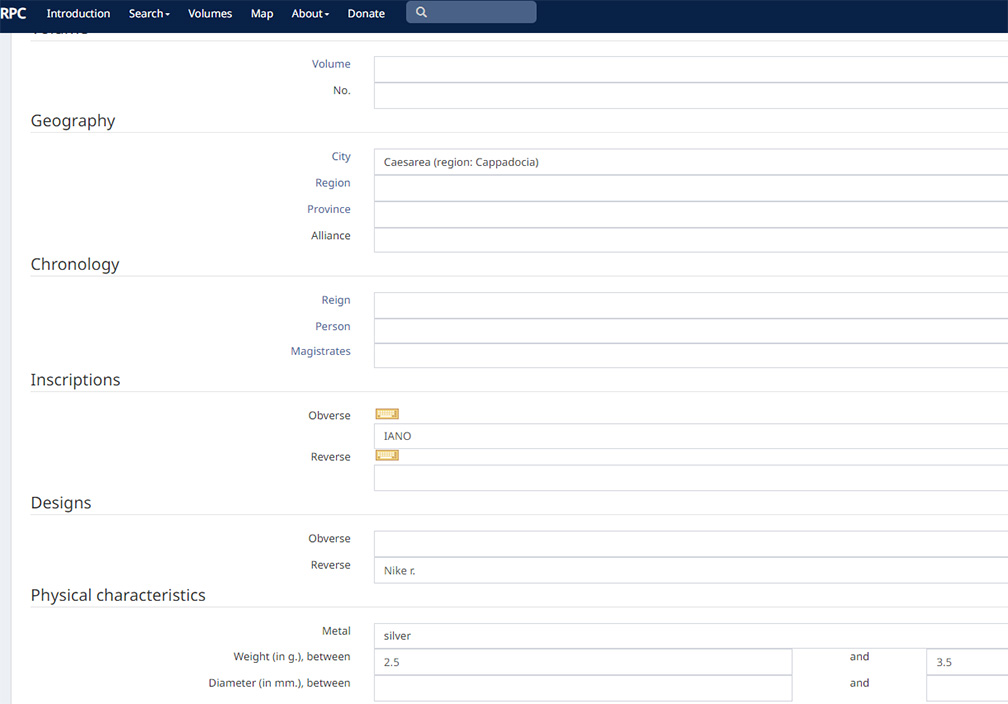
Task: Click the Obverse design input field
Action: click(x=691, y=544)
